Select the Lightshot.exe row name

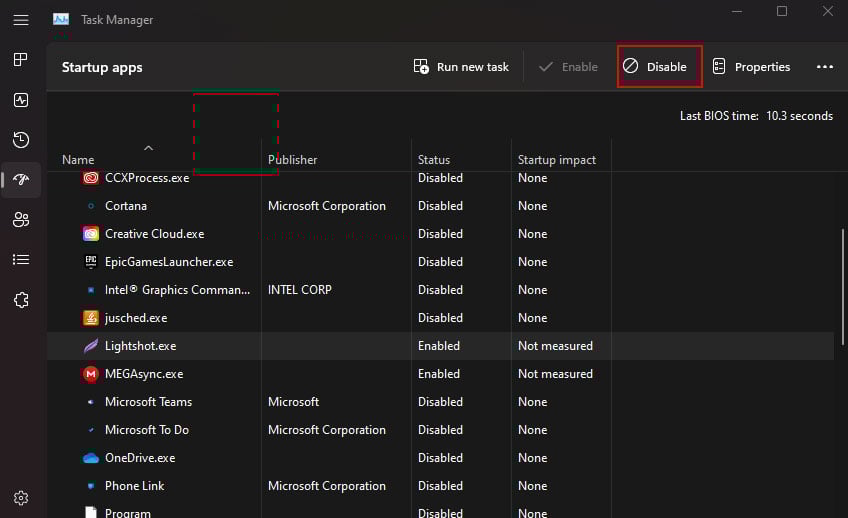(x=141, y=346)
